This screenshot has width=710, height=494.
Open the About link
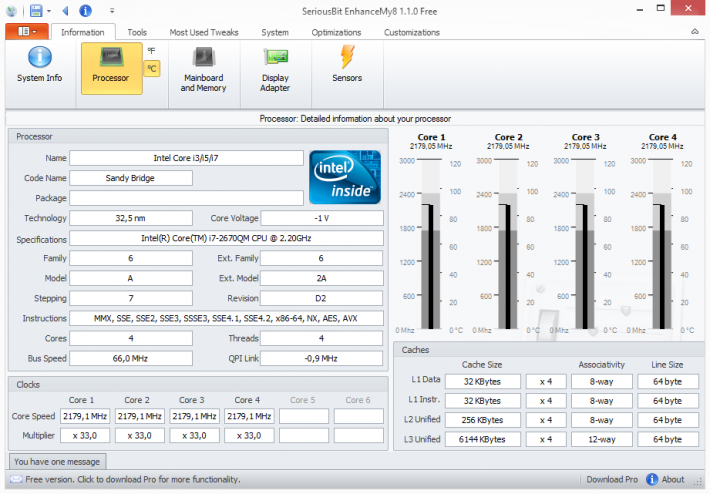point(673,479)
